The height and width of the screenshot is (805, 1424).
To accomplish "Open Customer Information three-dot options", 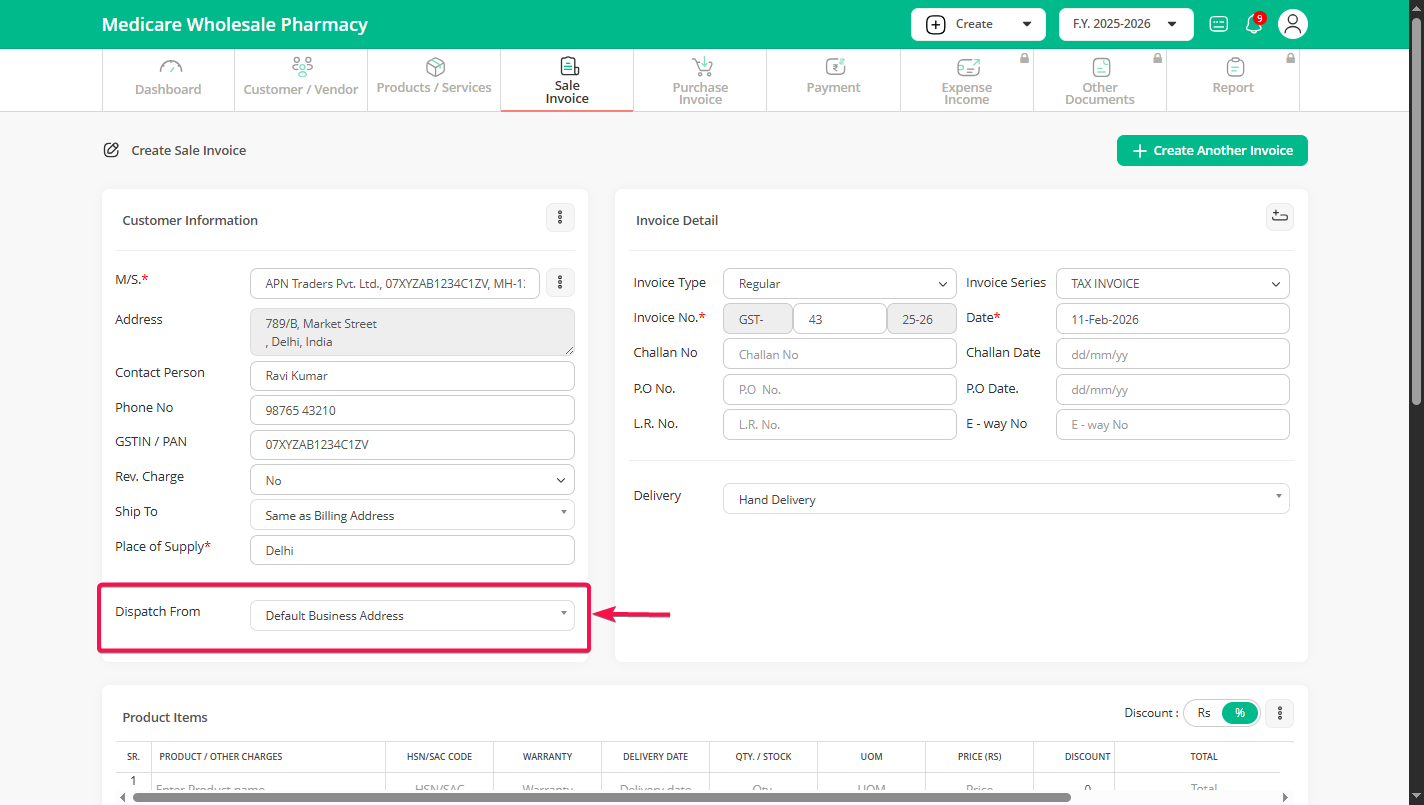I will click(560, 218).
